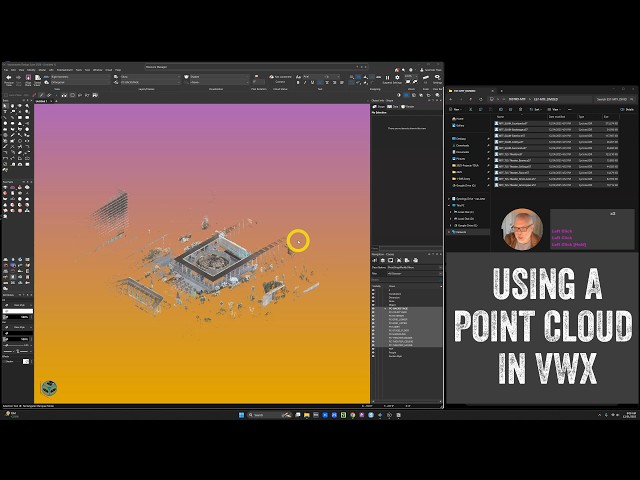Screen dimensions: 640x480
Task: Click the Next View arrow icon
Action: coord(18,78)
